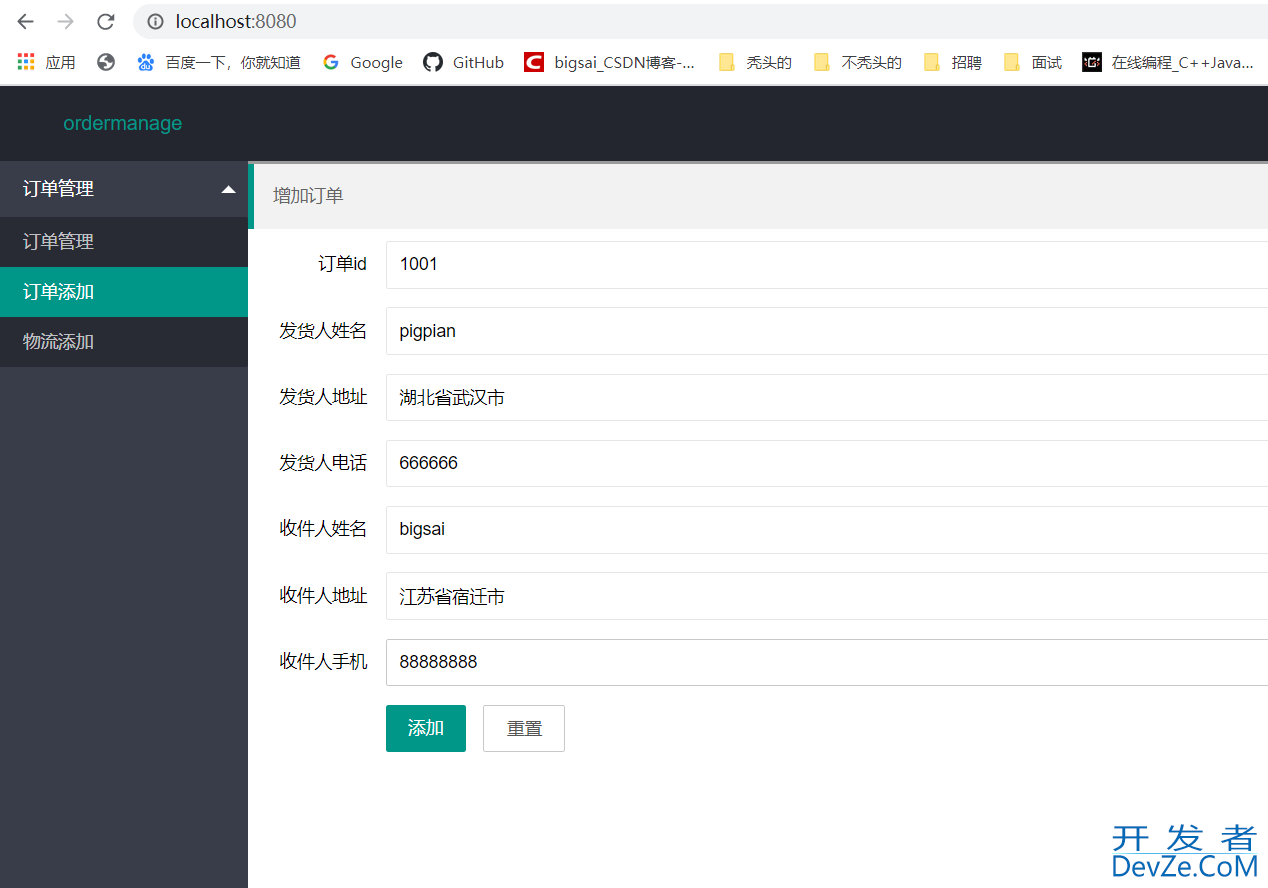Edit the 发货人地址 field 湖北省武汉市
The height and width of the screenshot is (888, 1268).
click(827, 398)
